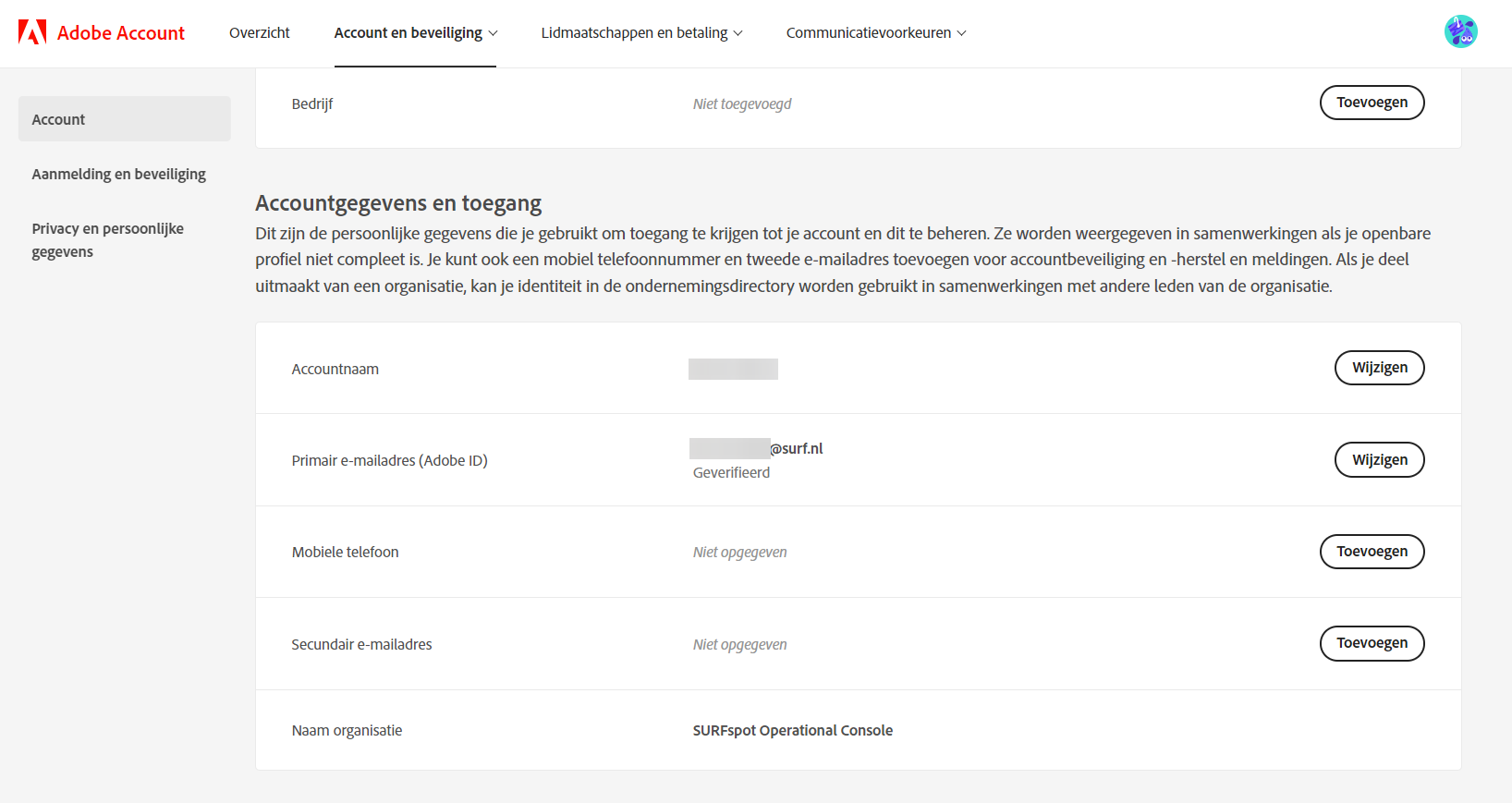Open the user profile avatar menu
The image size is (1512, 803).
1460,31
